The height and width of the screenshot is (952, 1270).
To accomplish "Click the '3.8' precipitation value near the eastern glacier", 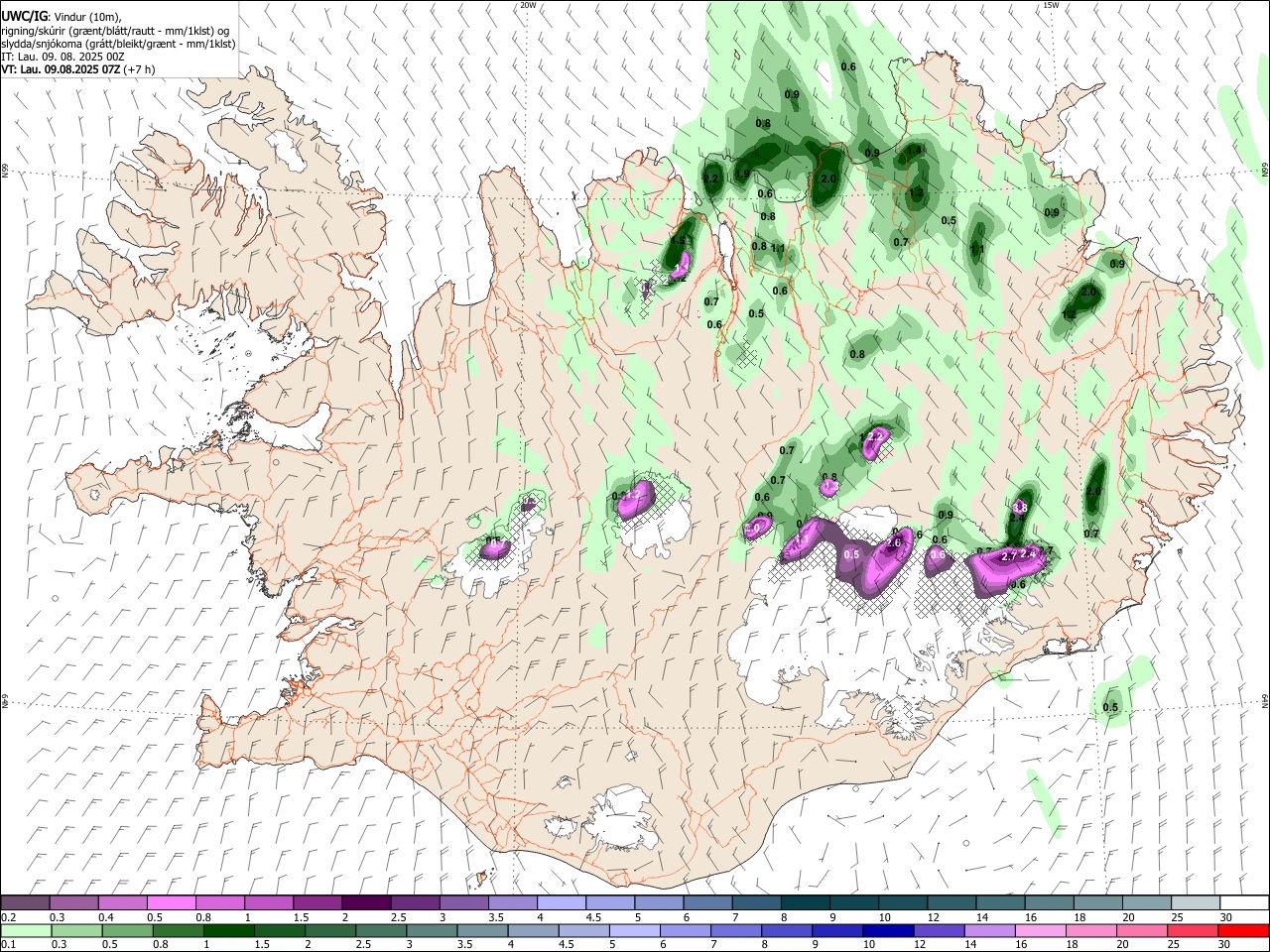I will pos(1019,506).
